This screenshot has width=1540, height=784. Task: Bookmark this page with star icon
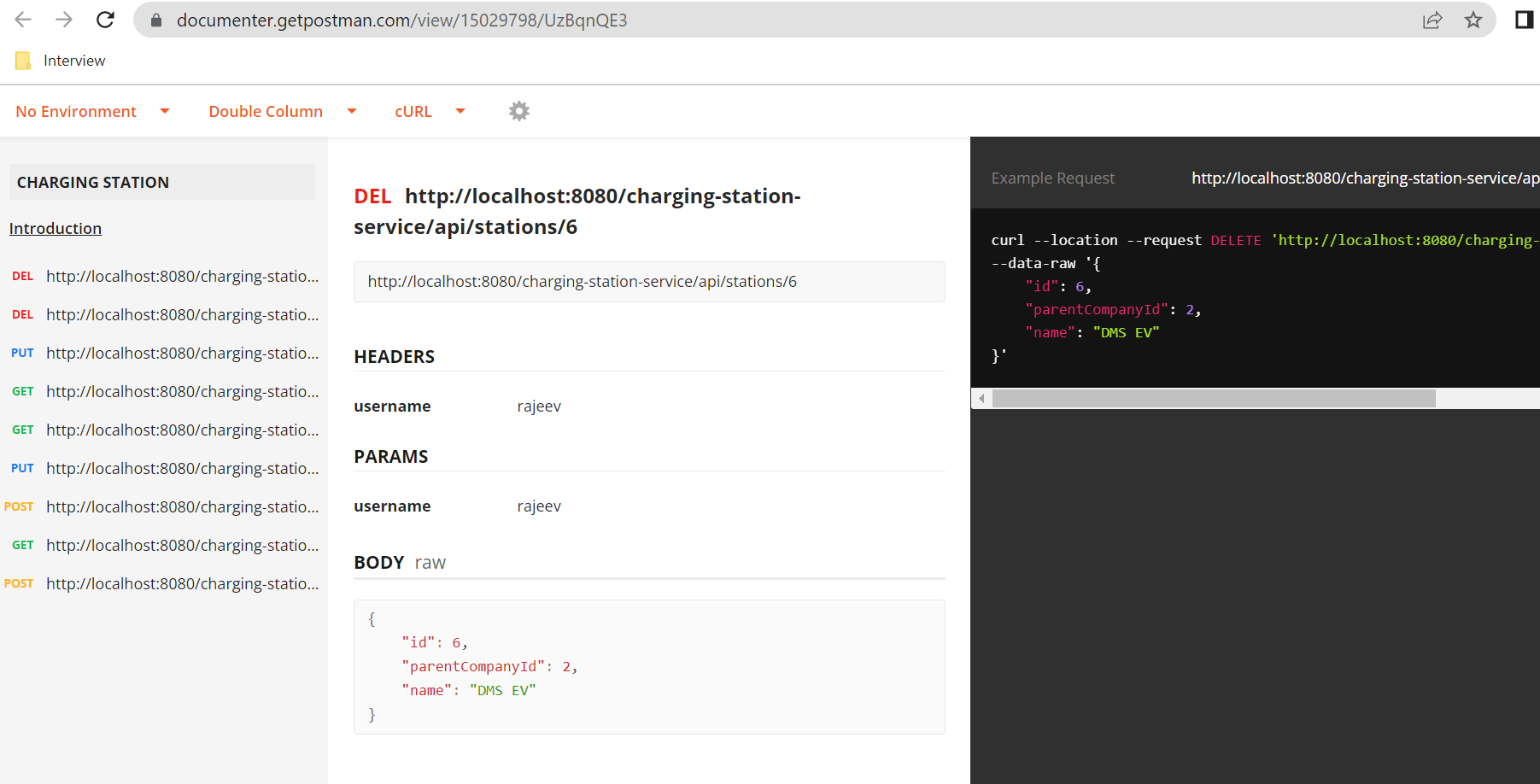[1473, 20]
